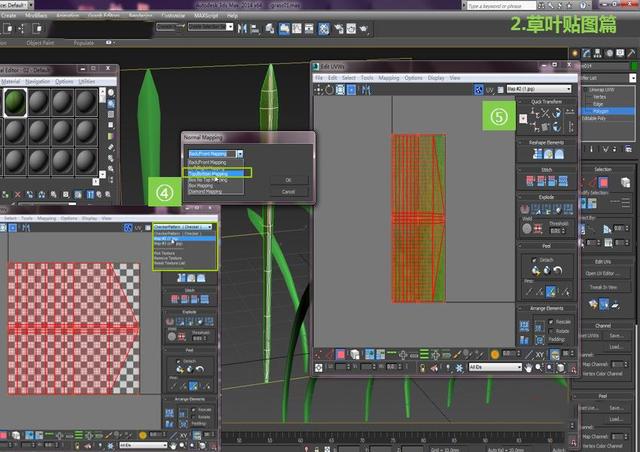Image resolution: width=640 pixels, height=452 pixels.
Task: Open the Normal Mapping type dropdown arrow
Action: pyautogui.click(x=240, y=154)
